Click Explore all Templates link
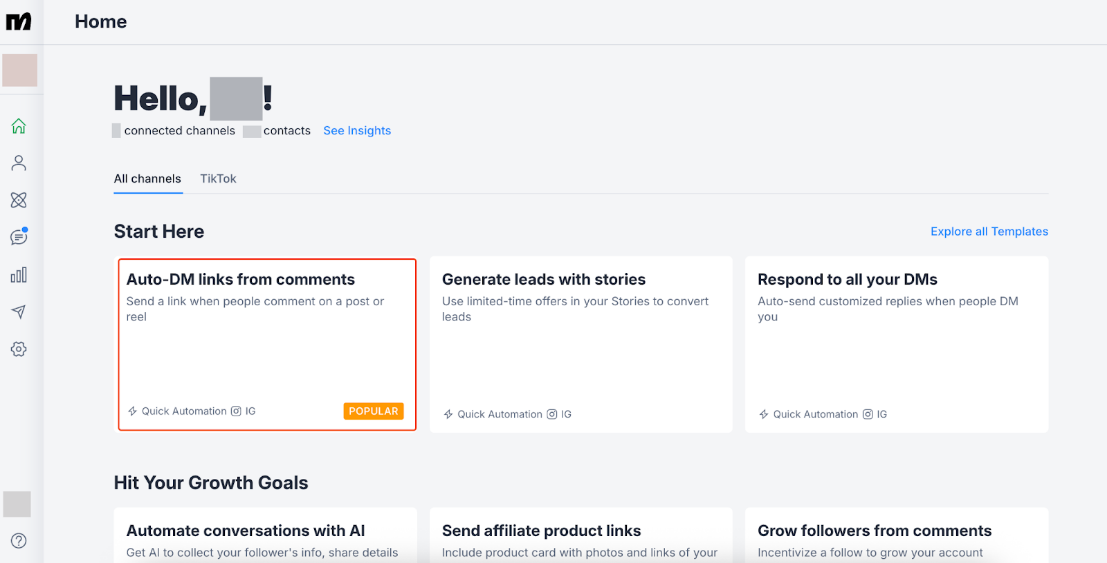 coord(989,232)
